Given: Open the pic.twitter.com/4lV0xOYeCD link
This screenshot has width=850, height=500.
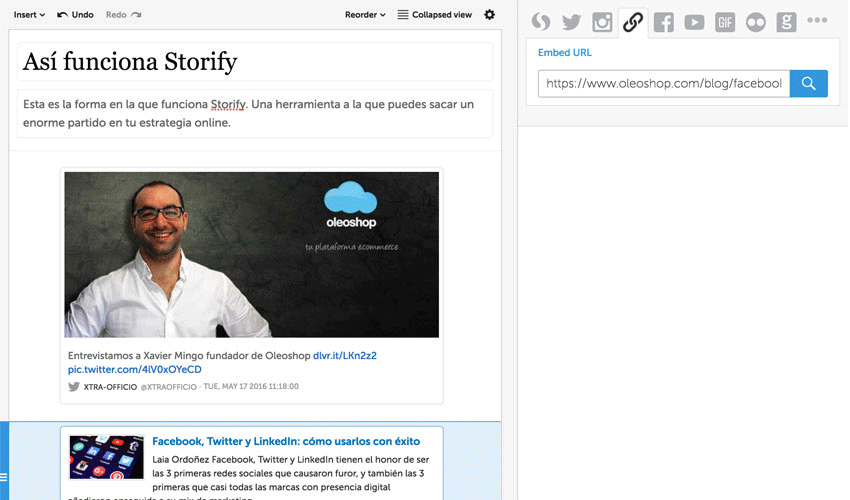Looking at the screenshot, I should [134, 369].
